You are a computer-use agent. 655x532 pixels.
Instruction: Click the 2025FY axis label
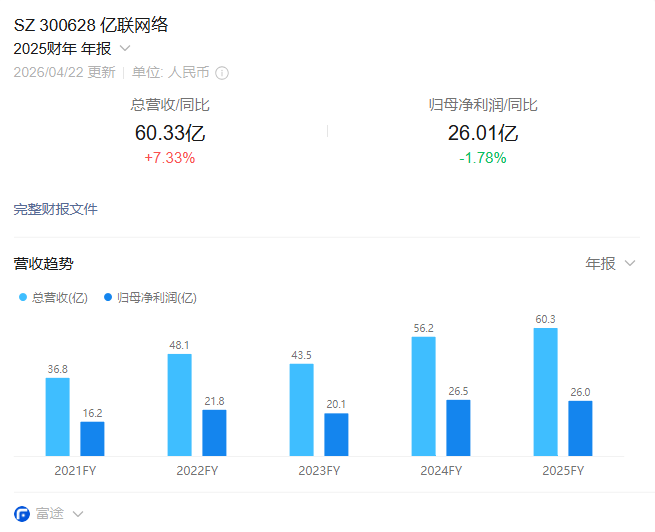[x=563, y=471]
